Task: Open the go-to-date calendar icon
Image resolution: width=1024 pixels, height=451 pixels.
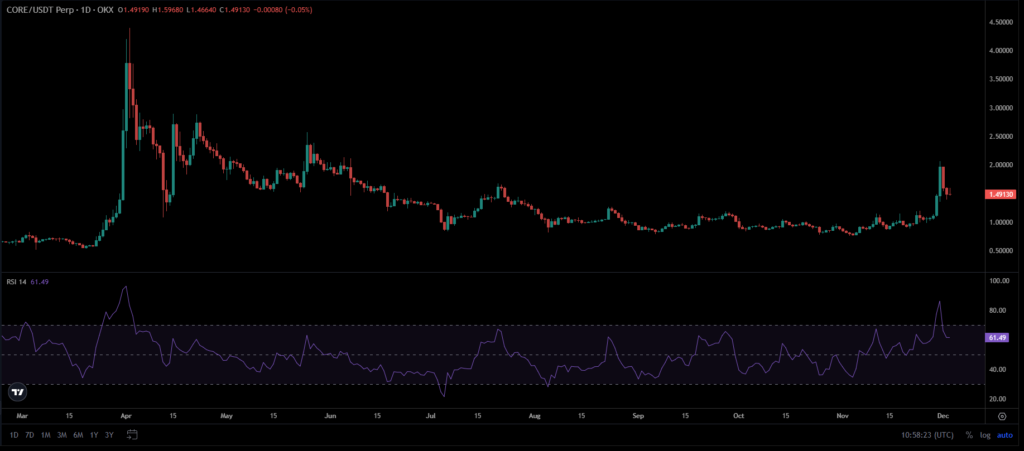Action: click(132, 435)
